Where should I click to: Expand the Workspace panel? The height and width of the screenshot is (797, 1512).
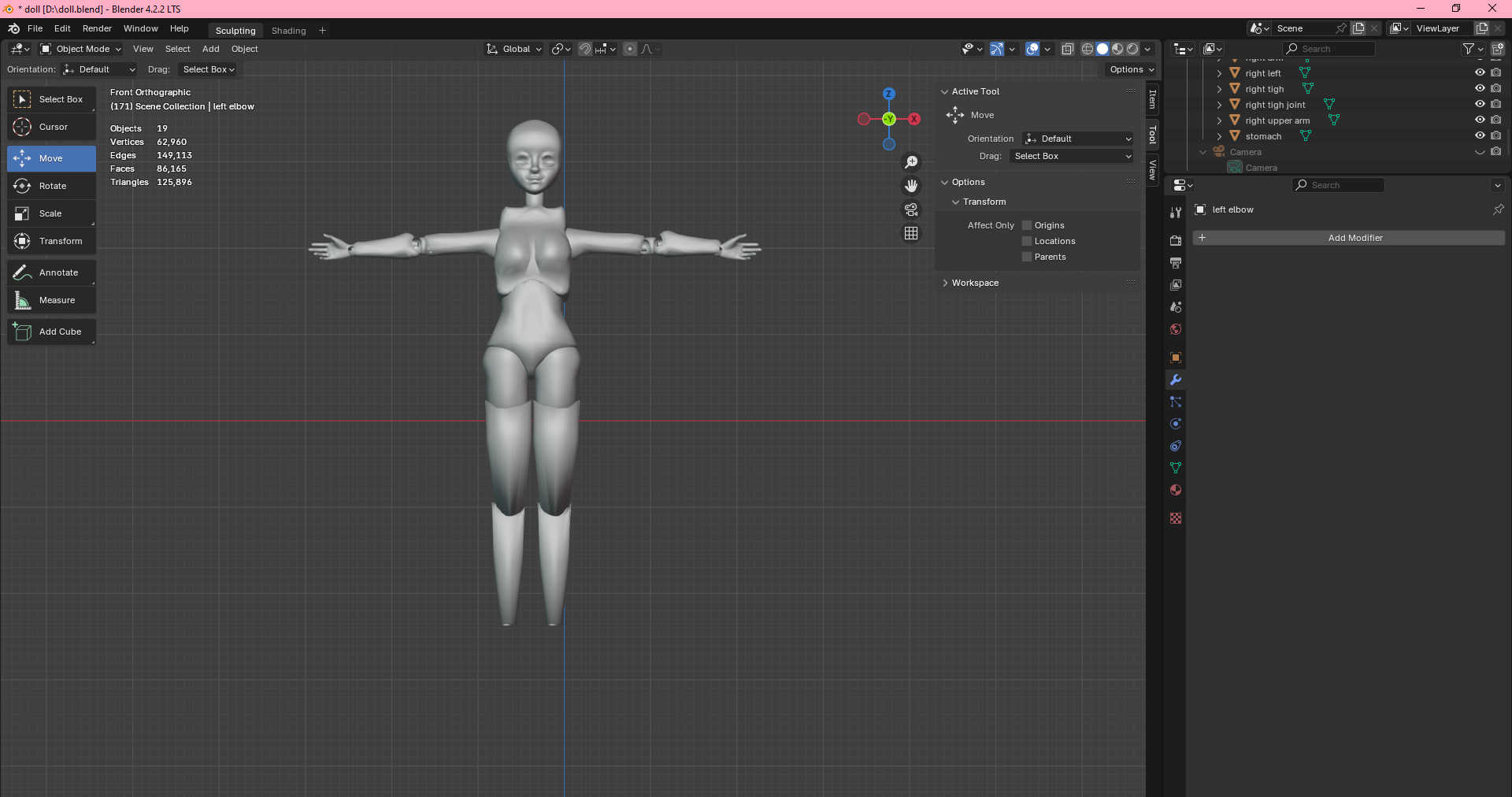pyautogui.click(x=975, y=283)
